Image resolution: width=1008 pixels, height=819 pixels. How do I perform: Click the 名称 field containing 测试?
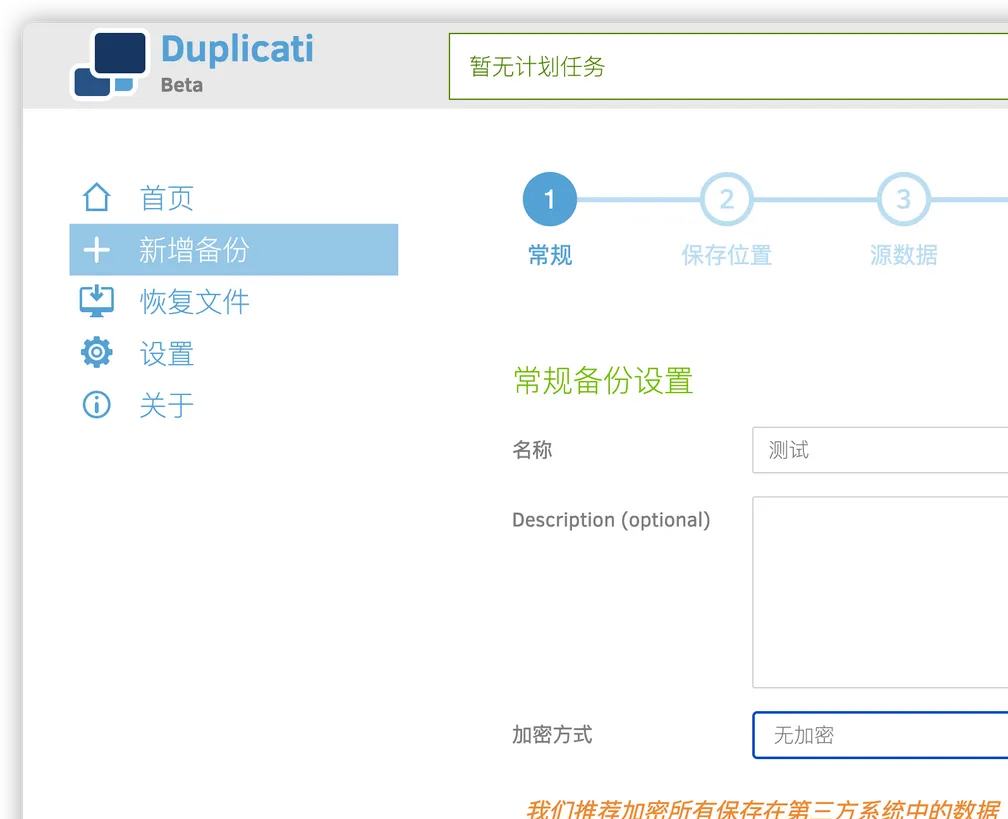click(880, 450)
